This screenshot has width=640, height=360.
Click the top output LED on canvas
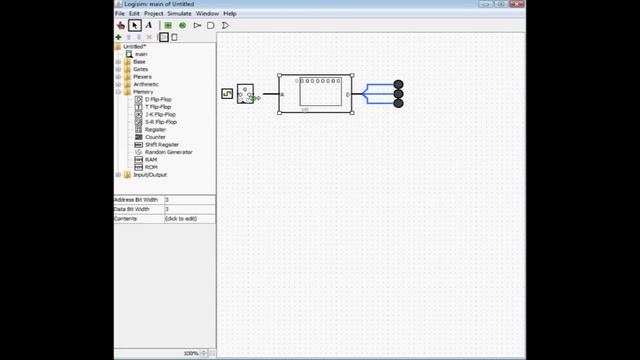click(398, 84)
